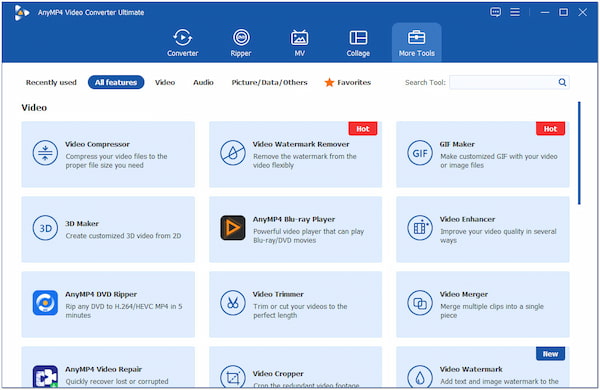Filter tools by Audio category
Viewport: 600px width, 390px height.
(x=203, y=82)
